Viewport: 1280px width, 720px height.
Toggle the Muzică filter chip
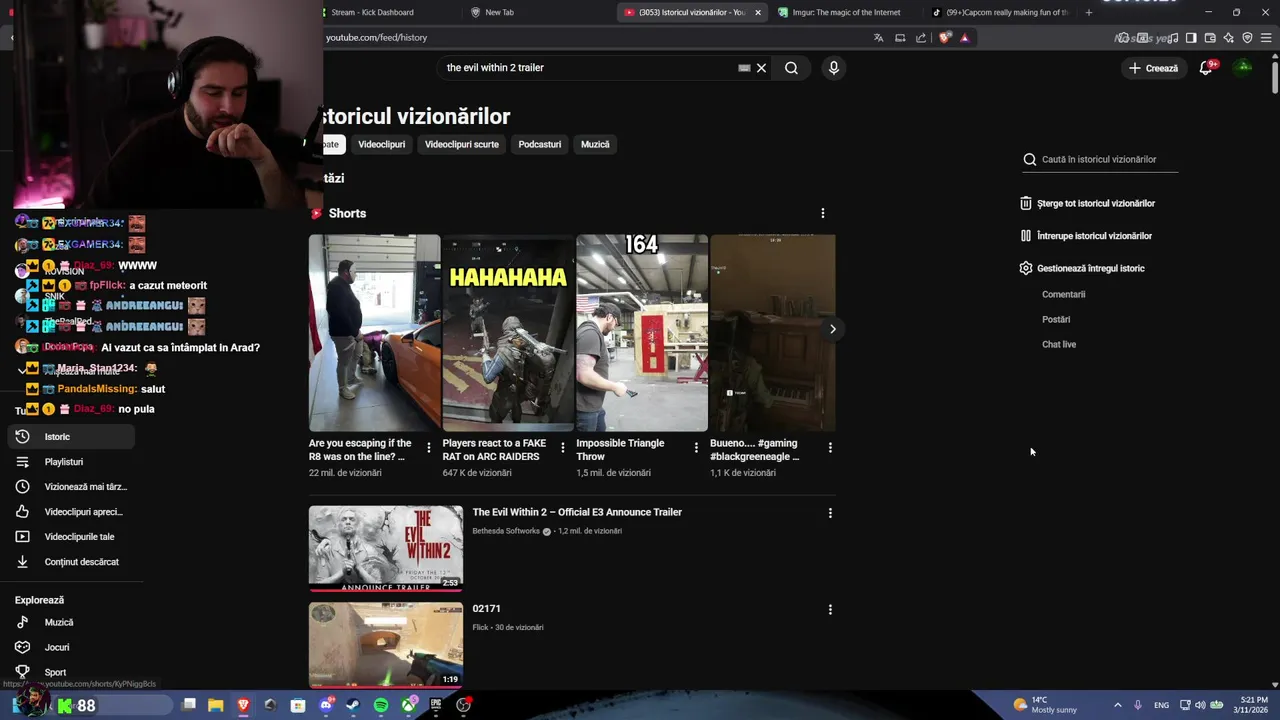pyautogui.click(x=595, y=144)
